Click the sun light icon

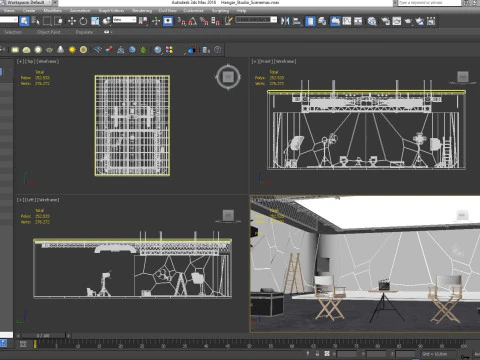pyautogui.click(x=72, y=50)
